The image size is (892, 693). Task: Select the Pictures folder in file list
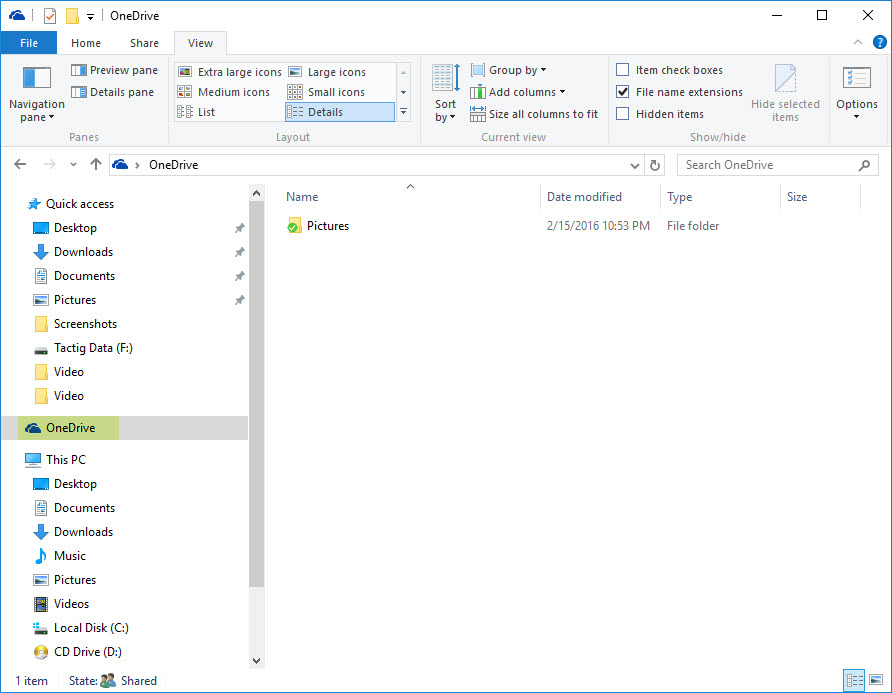[x=328, y=226]
